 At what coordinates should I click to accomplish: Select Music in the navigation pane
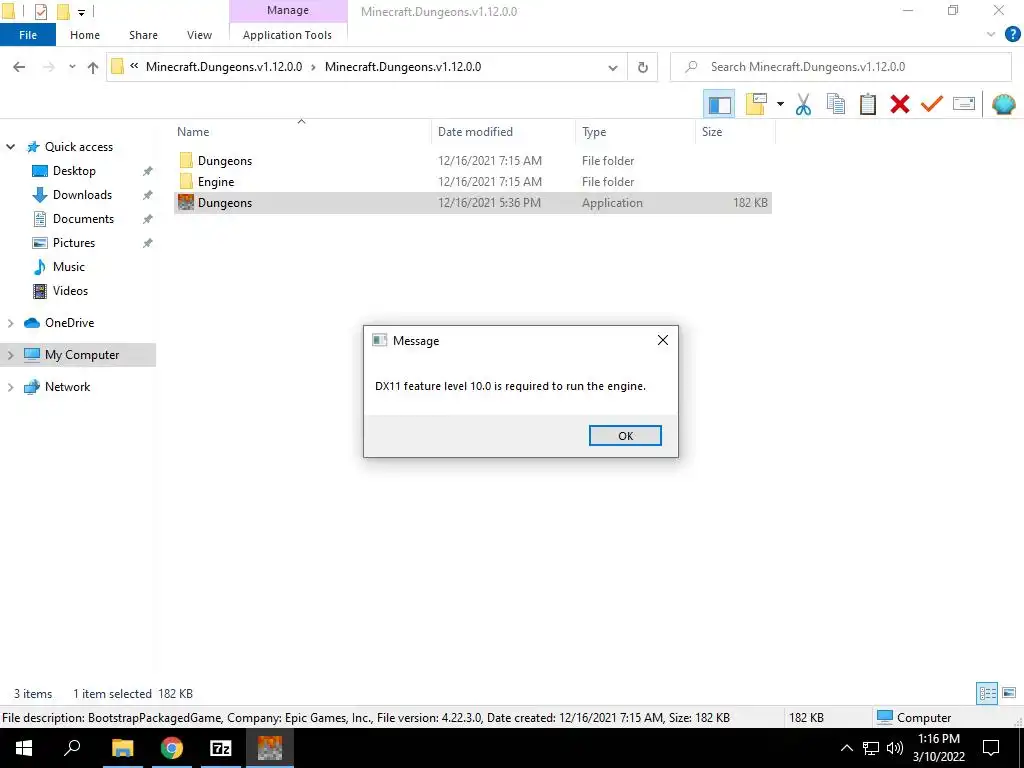[69, 266]
